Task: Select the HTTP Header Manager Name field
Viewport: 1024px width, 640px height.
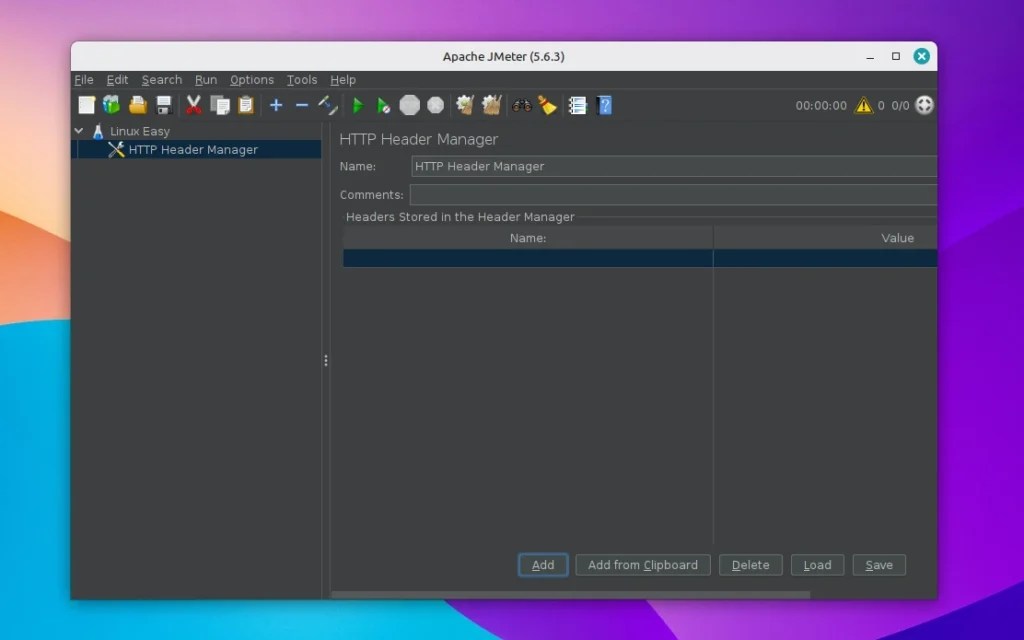Action: tap(670, 166)
